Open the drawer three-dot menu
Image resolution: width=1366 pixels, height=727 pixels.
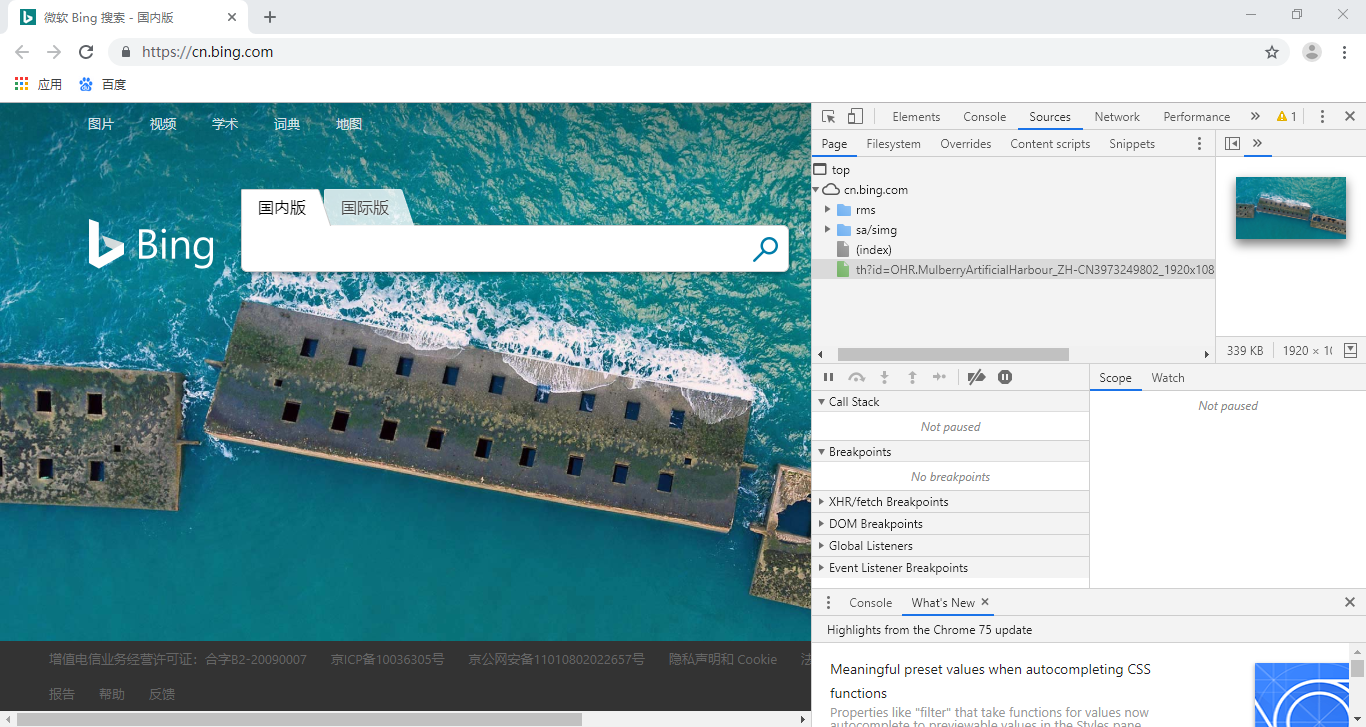point(828,603)
